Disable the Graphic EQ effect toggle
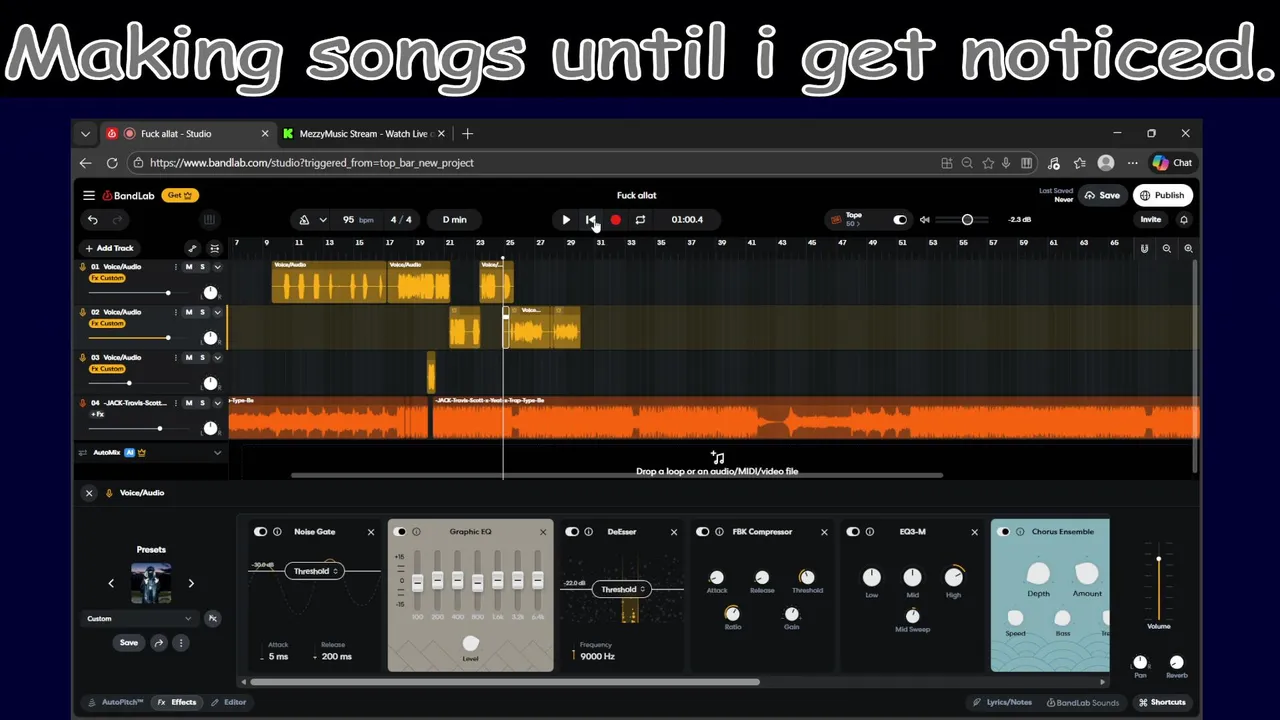1280x720 pixels. [400, 532]
